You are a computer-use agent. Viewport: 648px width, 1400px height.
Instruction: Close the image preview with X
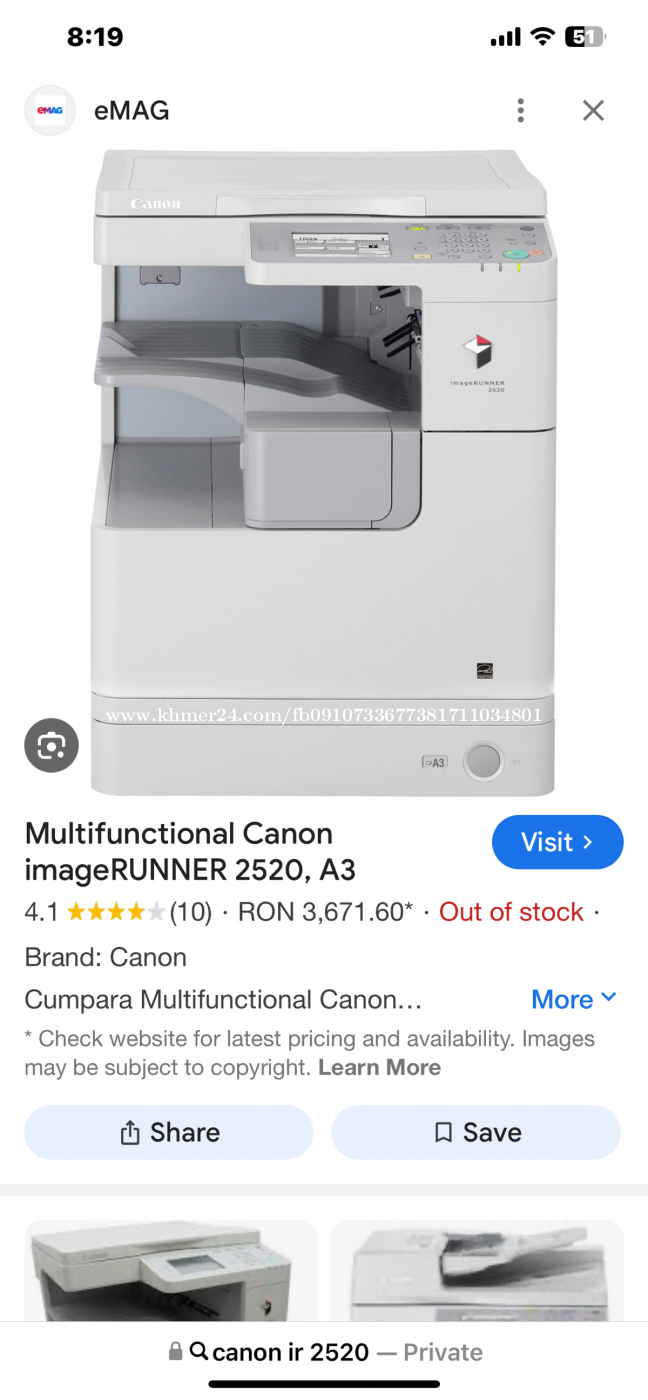593,110
